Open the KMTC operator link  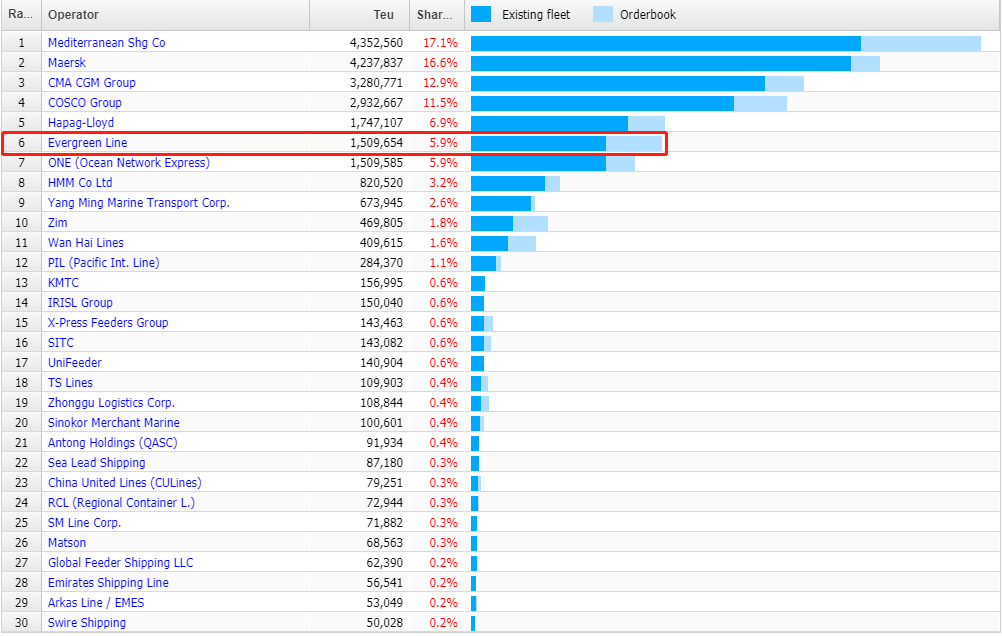(63, 283)
